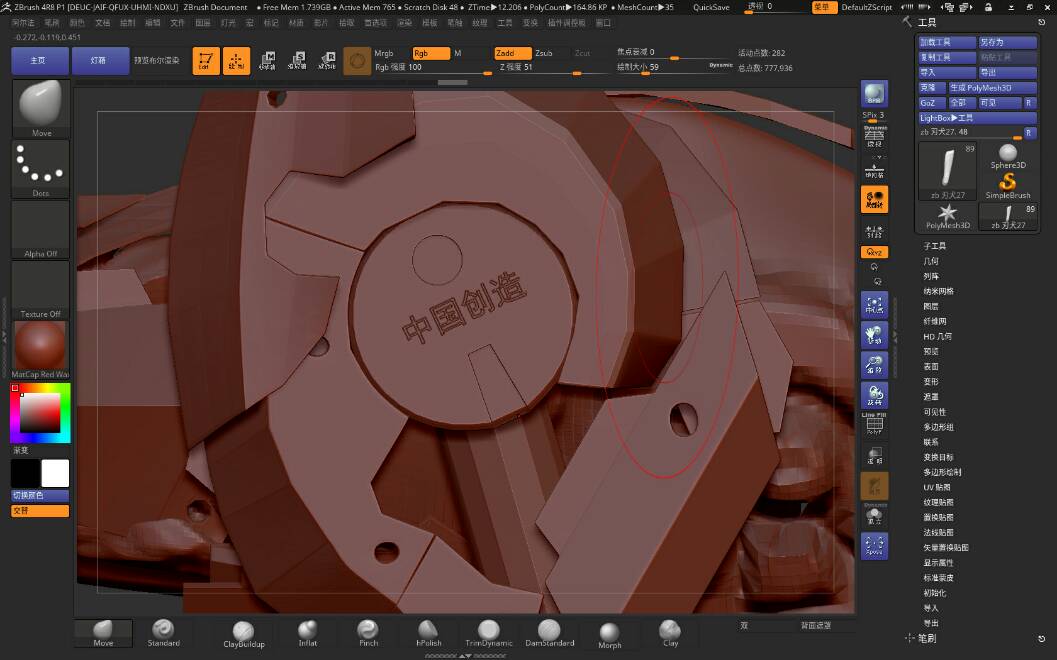The width and height of the screenshot is (1057, 660).
Task: Click the 导入 import button in tool panel
Action: 947,73
